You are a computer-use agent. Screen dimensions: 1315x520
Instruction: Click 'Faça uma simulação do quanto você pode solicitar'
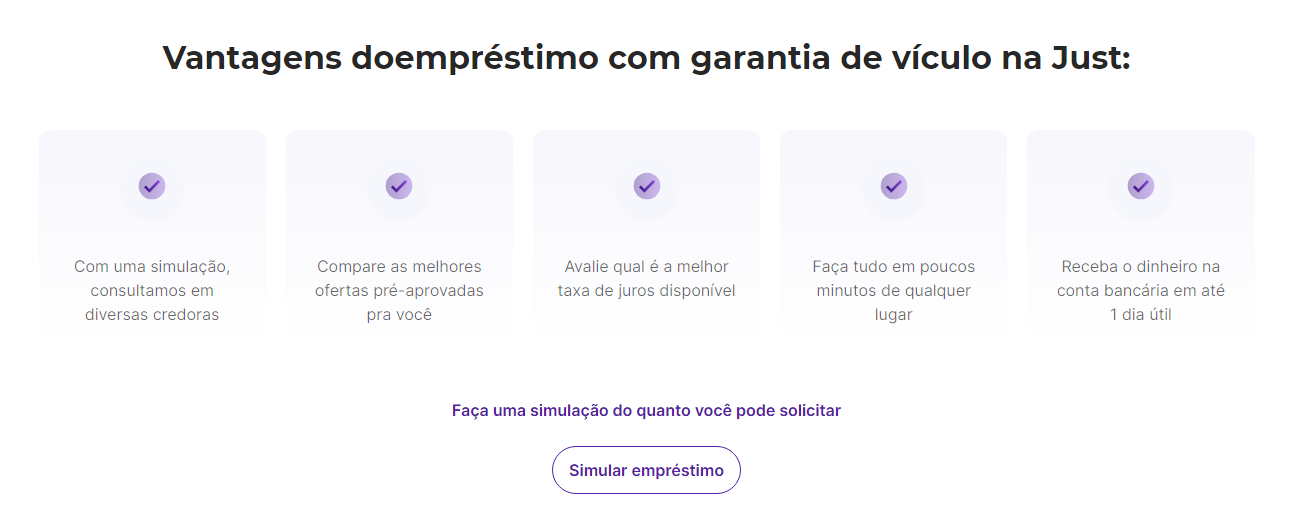[x=646, y=410]
